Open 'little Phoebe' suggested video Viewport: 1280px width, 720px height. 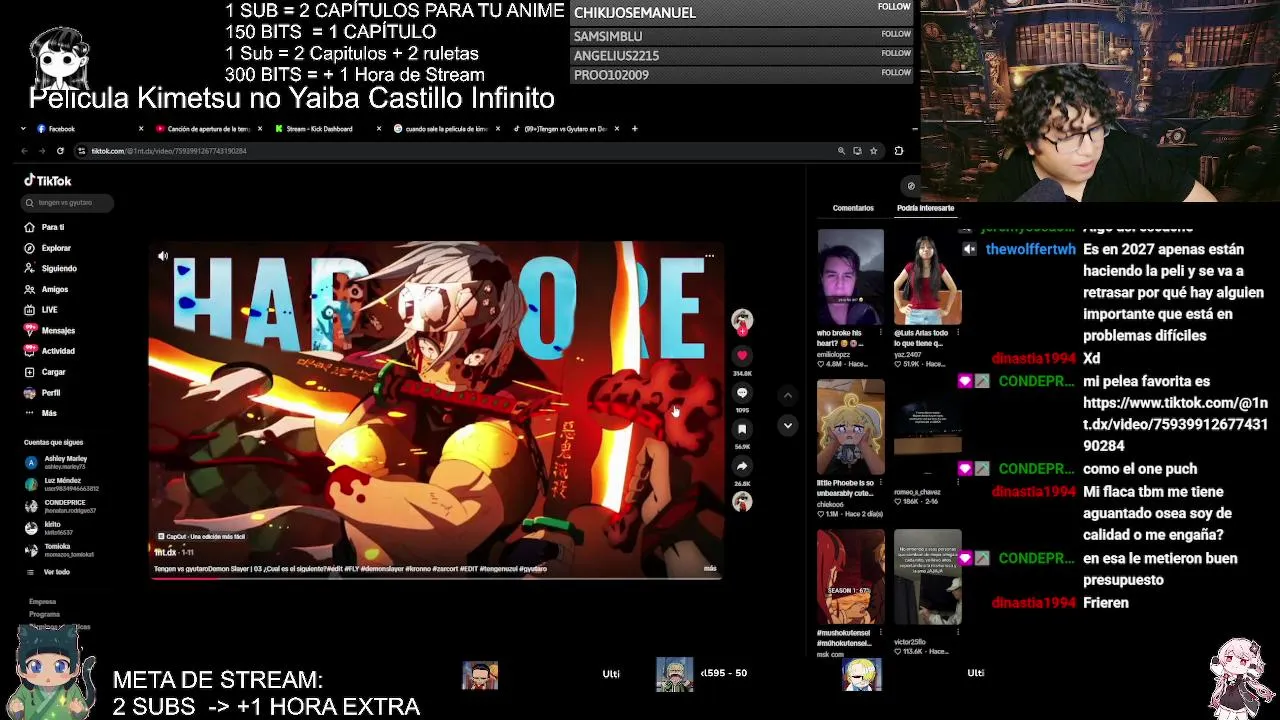(850, 427)
